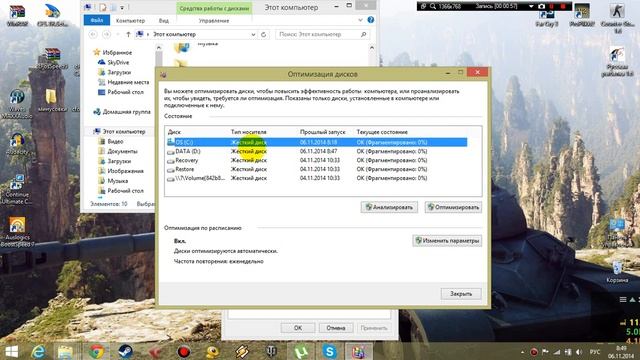
Task: Click the Анализировать button
Action: (x=389, y=207)
